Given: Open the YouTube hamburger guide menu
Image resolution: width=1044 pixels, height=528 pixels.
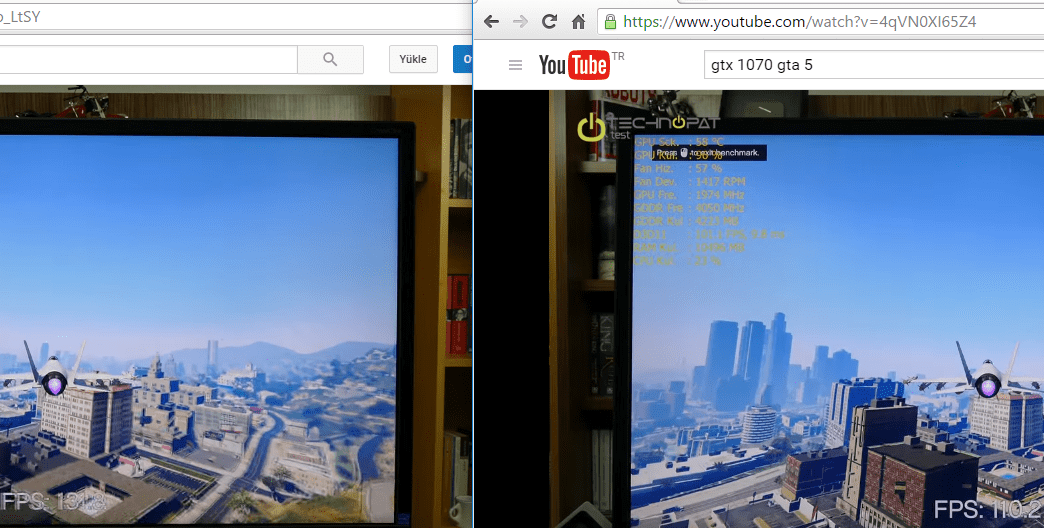Looking at the screenshot, I should [x=515, y=65].
